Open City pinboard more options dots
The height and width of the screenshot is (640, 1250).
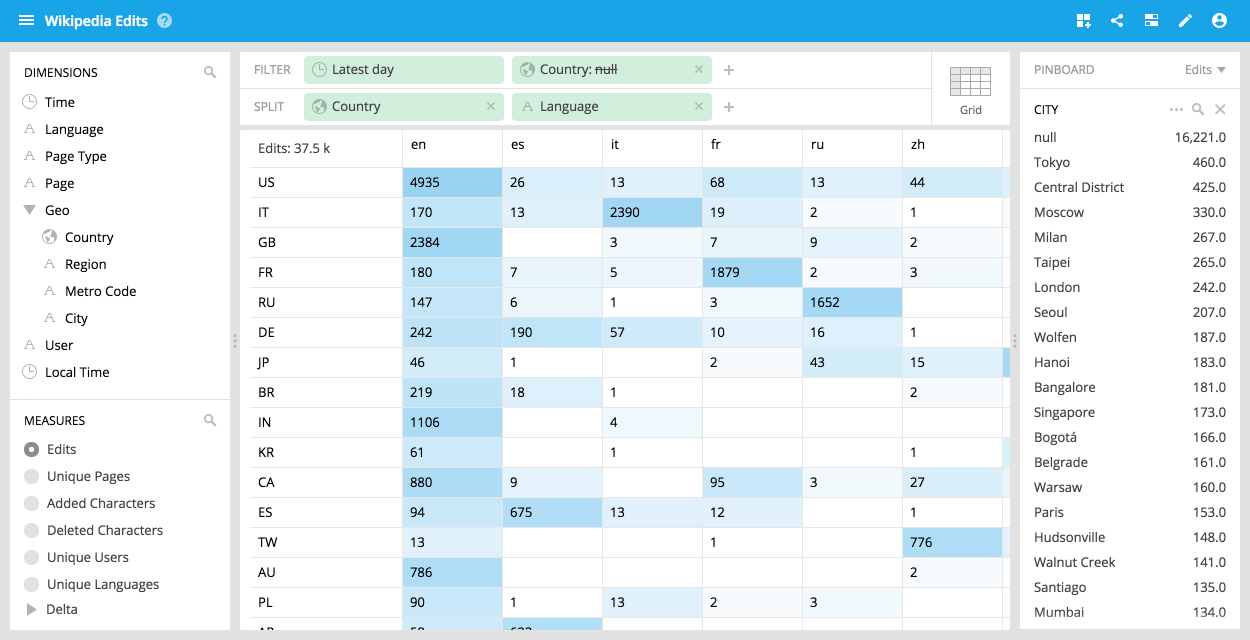pos(1176,109)
